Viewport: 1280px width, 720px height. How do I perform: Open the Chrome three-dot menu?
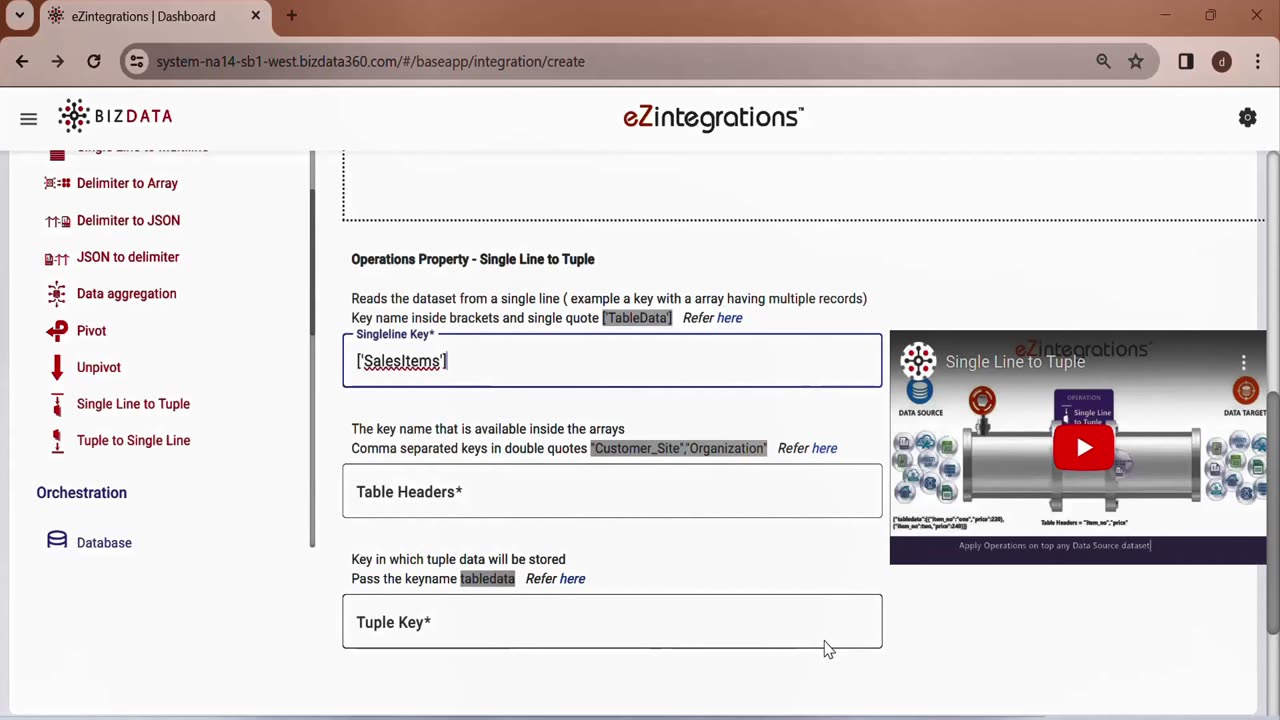click(x=1257, y=62)
